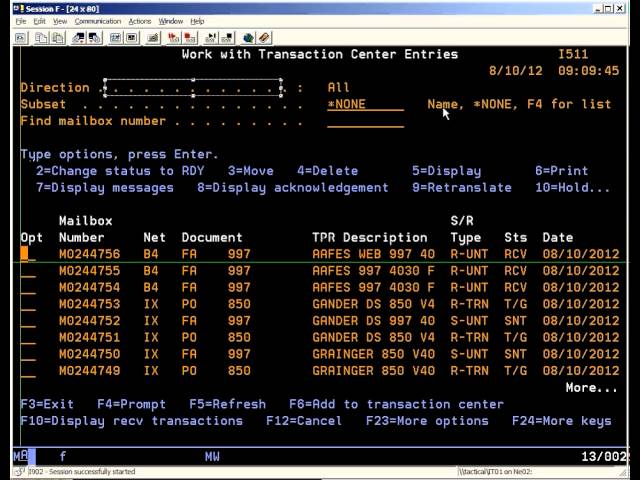The height and width of the screenshot is (480, 640).
Task: Open the Window menu
Action: [x=171, y=21]
